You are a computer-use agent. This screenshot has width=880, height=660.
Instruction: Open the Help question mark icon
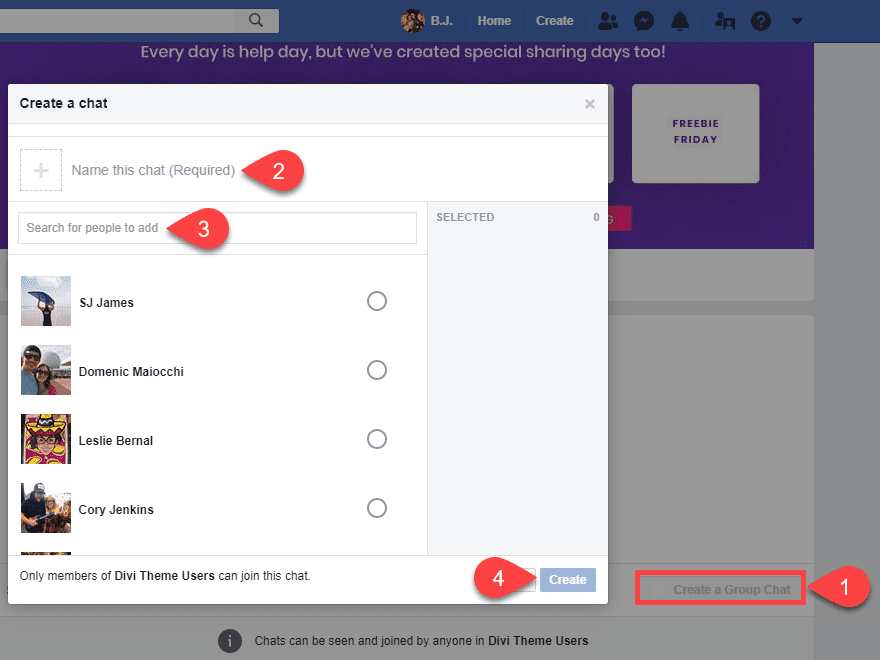(x=761, y=20)
